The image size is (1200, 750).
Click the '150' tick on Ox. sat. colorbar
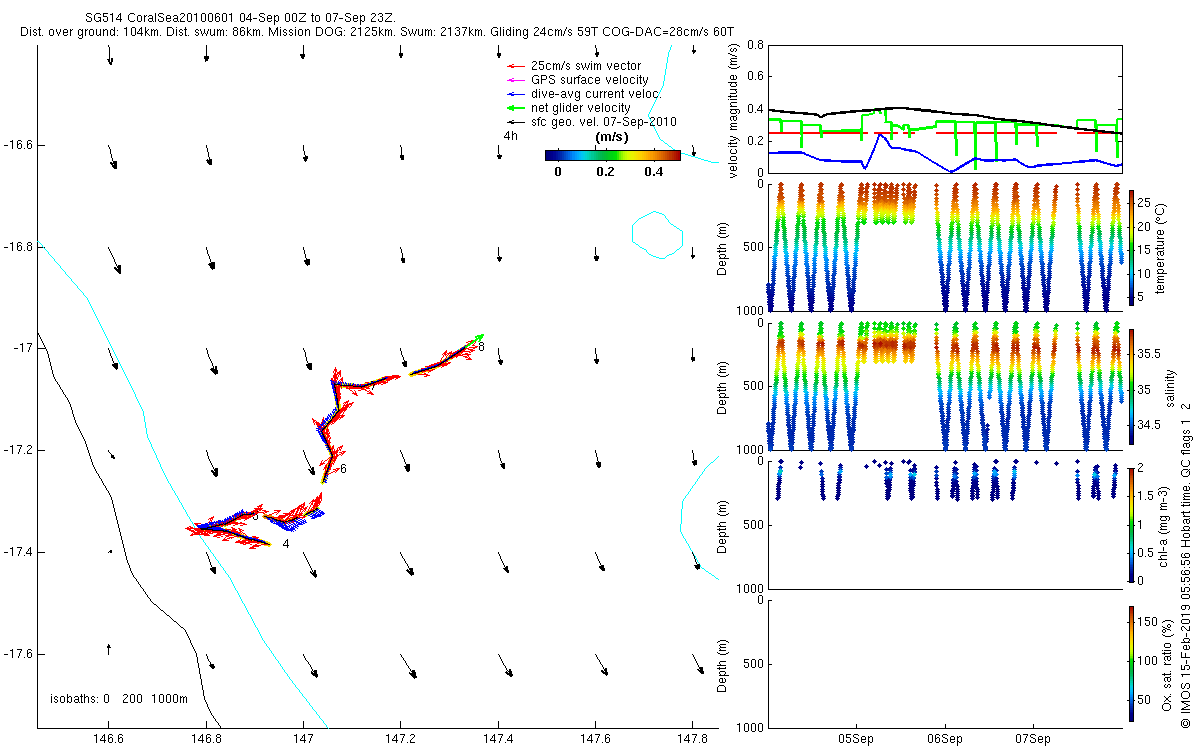point(1147,620)
